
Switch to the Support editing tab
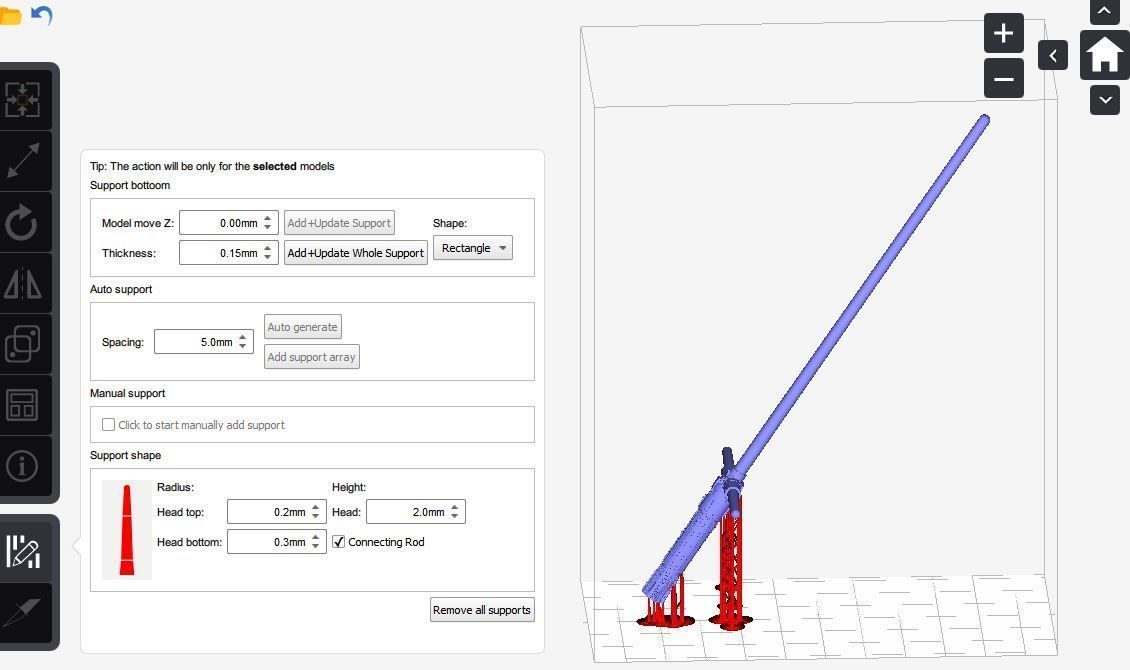[22, 551]
